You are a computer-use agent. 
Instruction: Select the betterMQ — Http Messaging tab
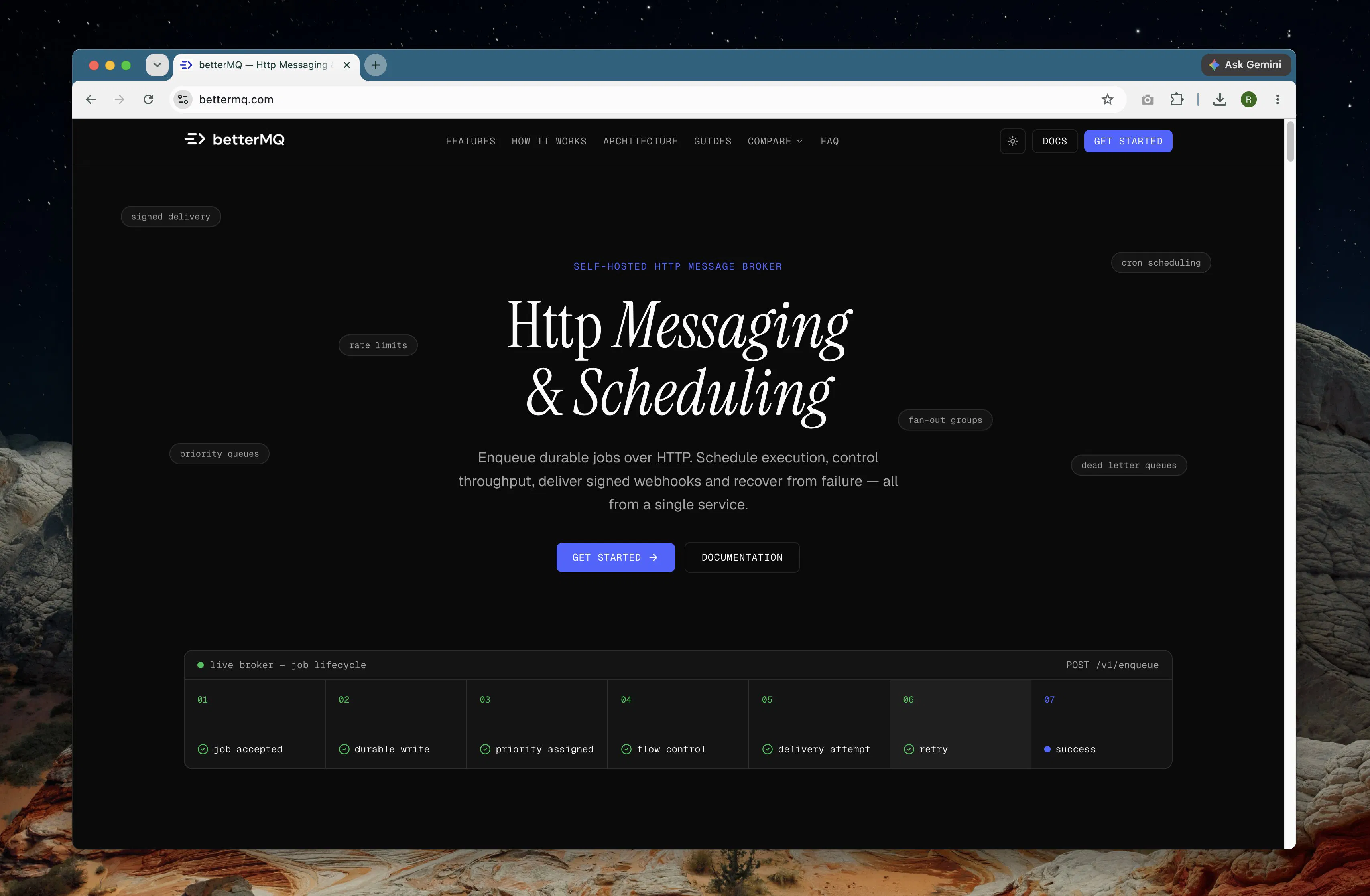click(x=266, y=65)
